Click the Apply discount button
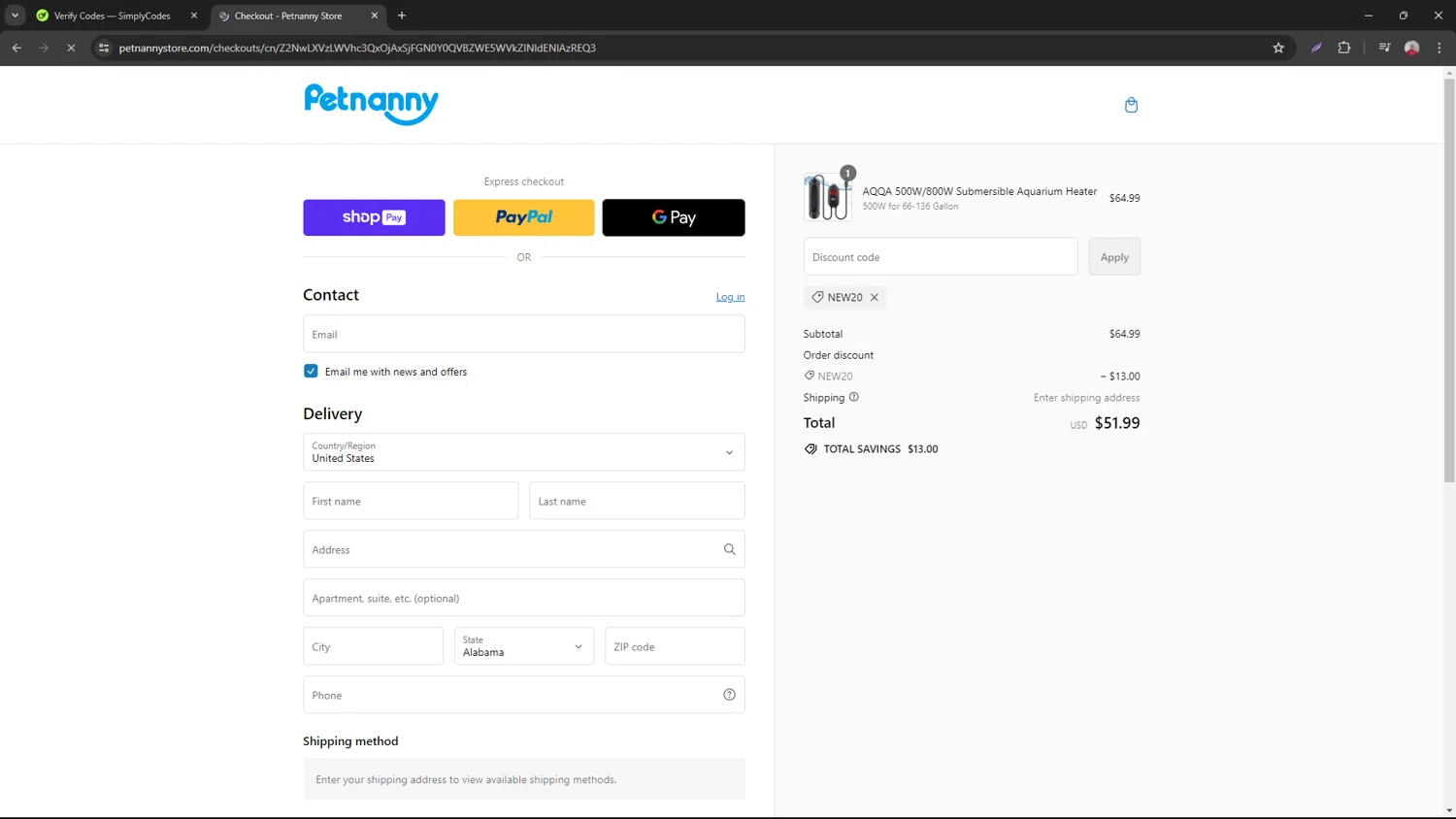Viewport: 1456px width, 819px height. (x=1114, y=257)
